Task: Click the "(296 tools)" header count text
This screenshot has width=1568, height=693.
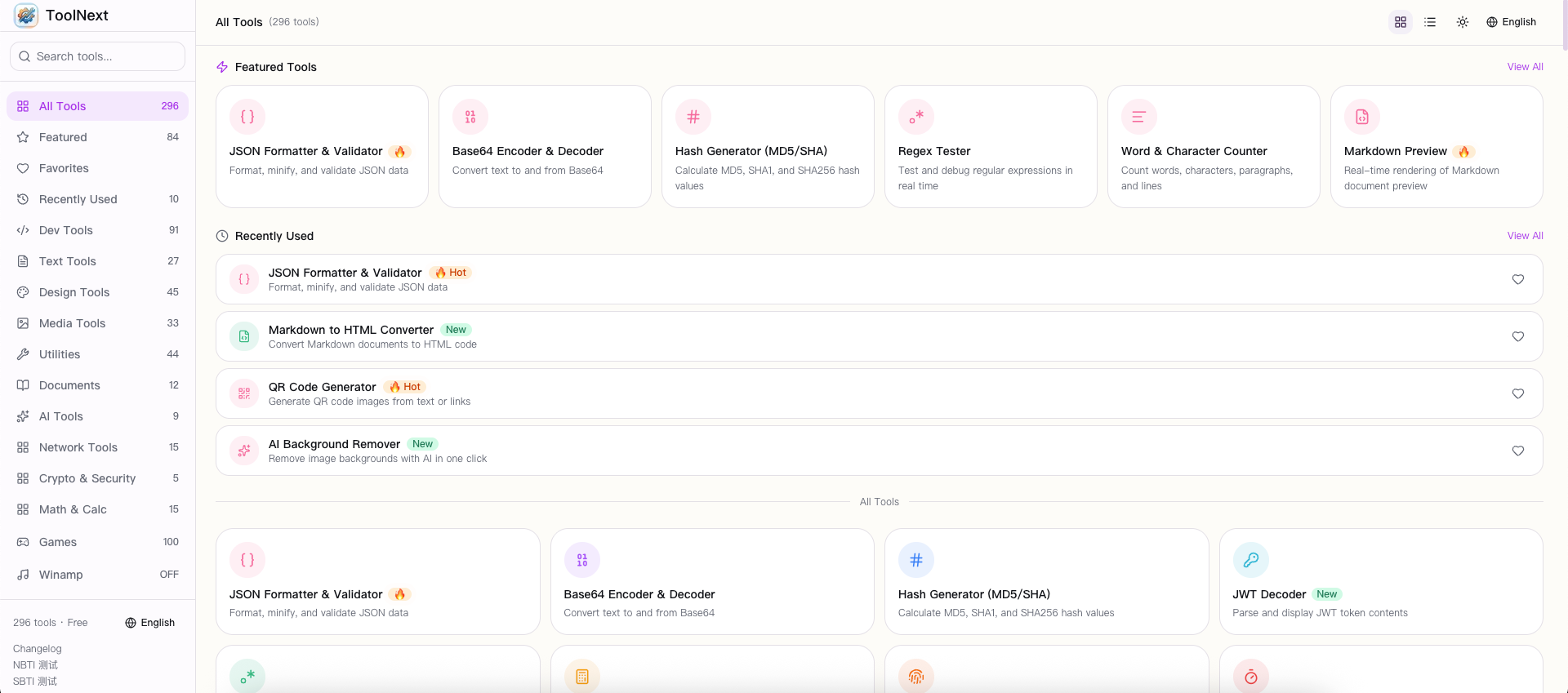Action: coord(294,22)
